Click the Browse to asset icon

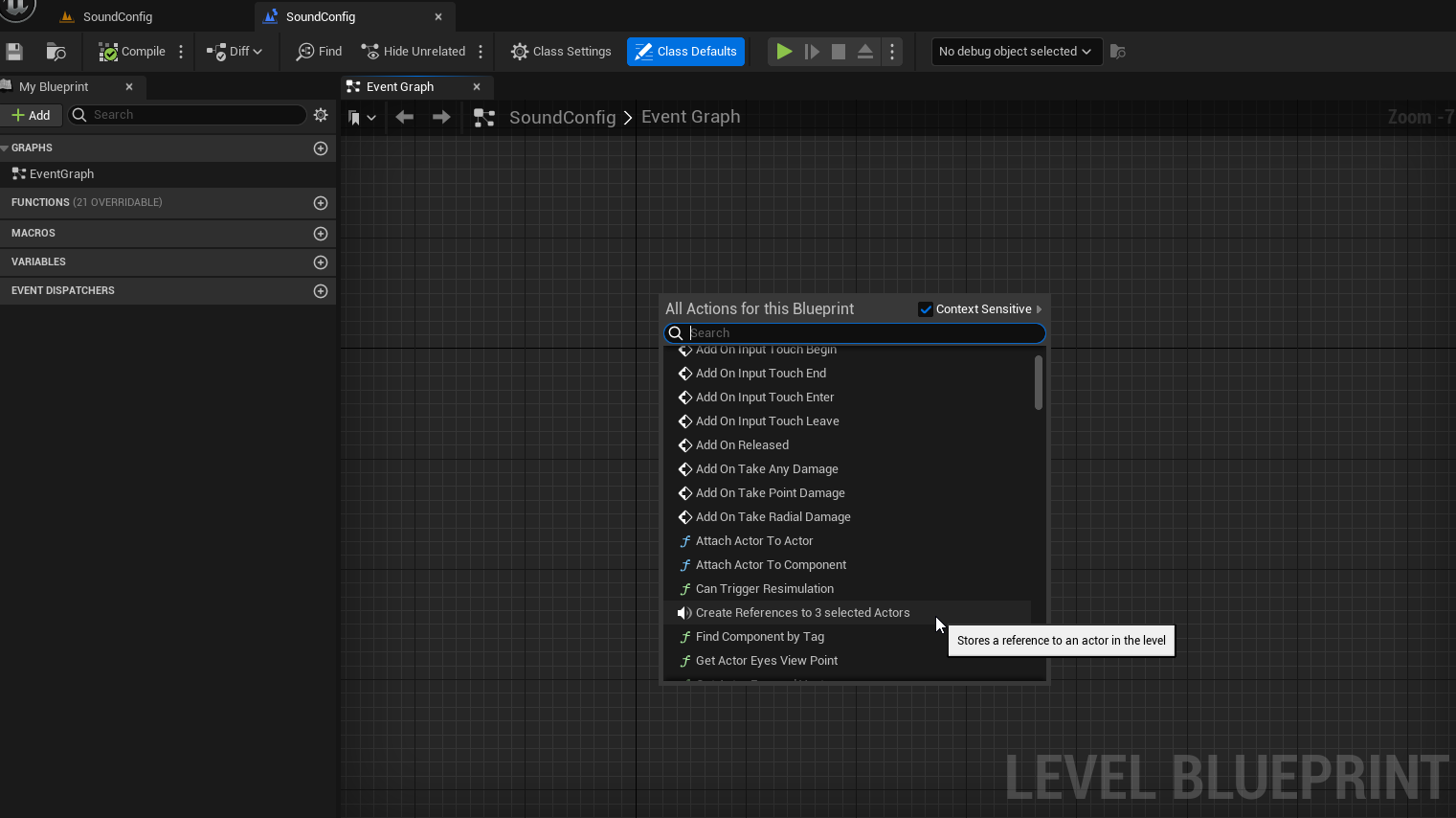(x=56, y=52)
